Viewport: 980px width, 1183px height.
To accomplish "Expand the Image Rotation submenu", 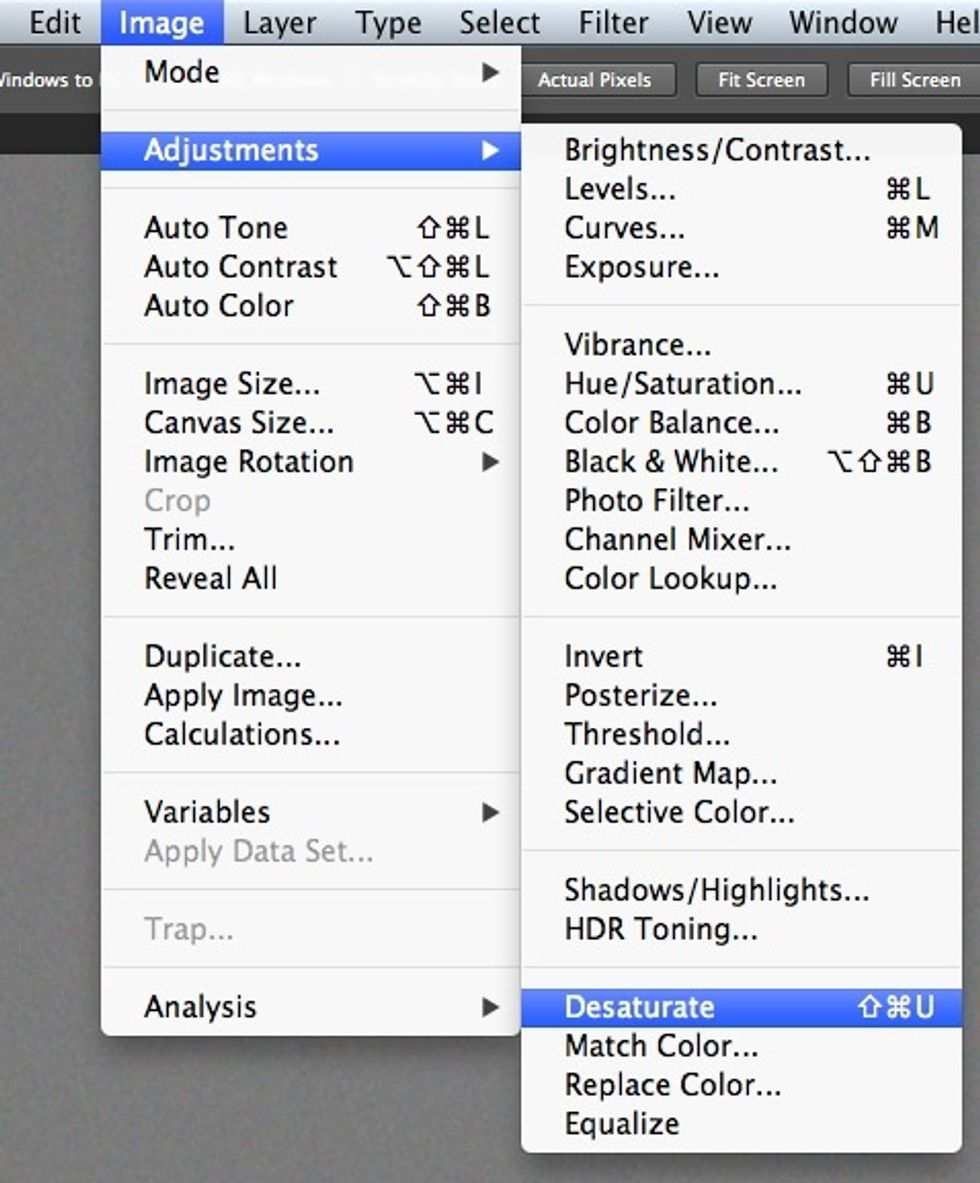I will pos(249,462).
